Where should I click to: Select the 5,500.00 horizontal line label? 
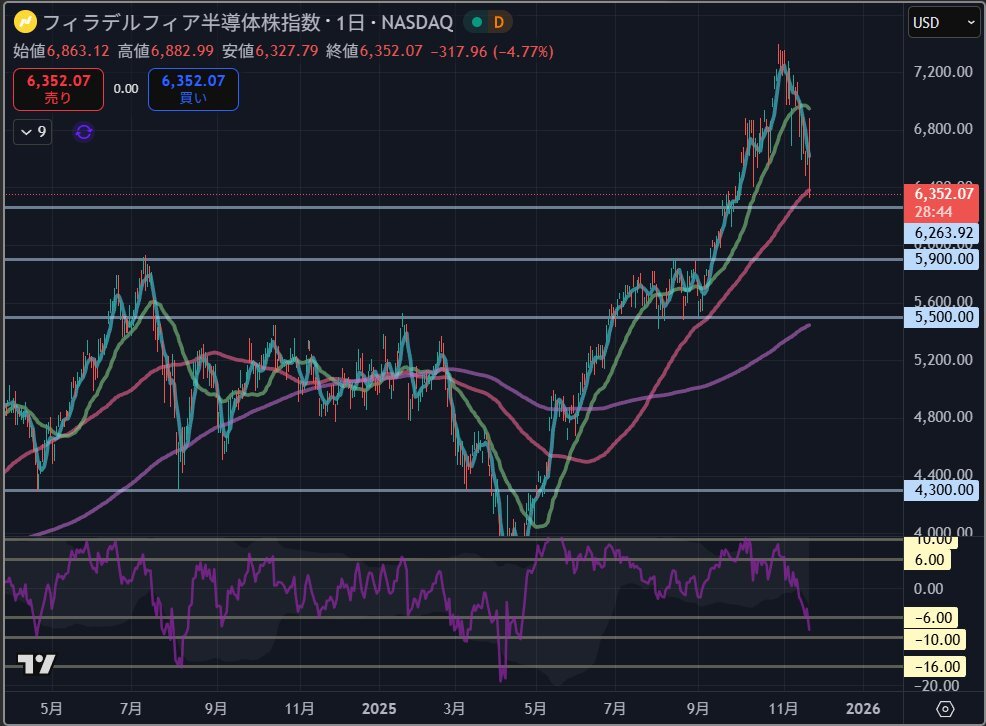943,317
